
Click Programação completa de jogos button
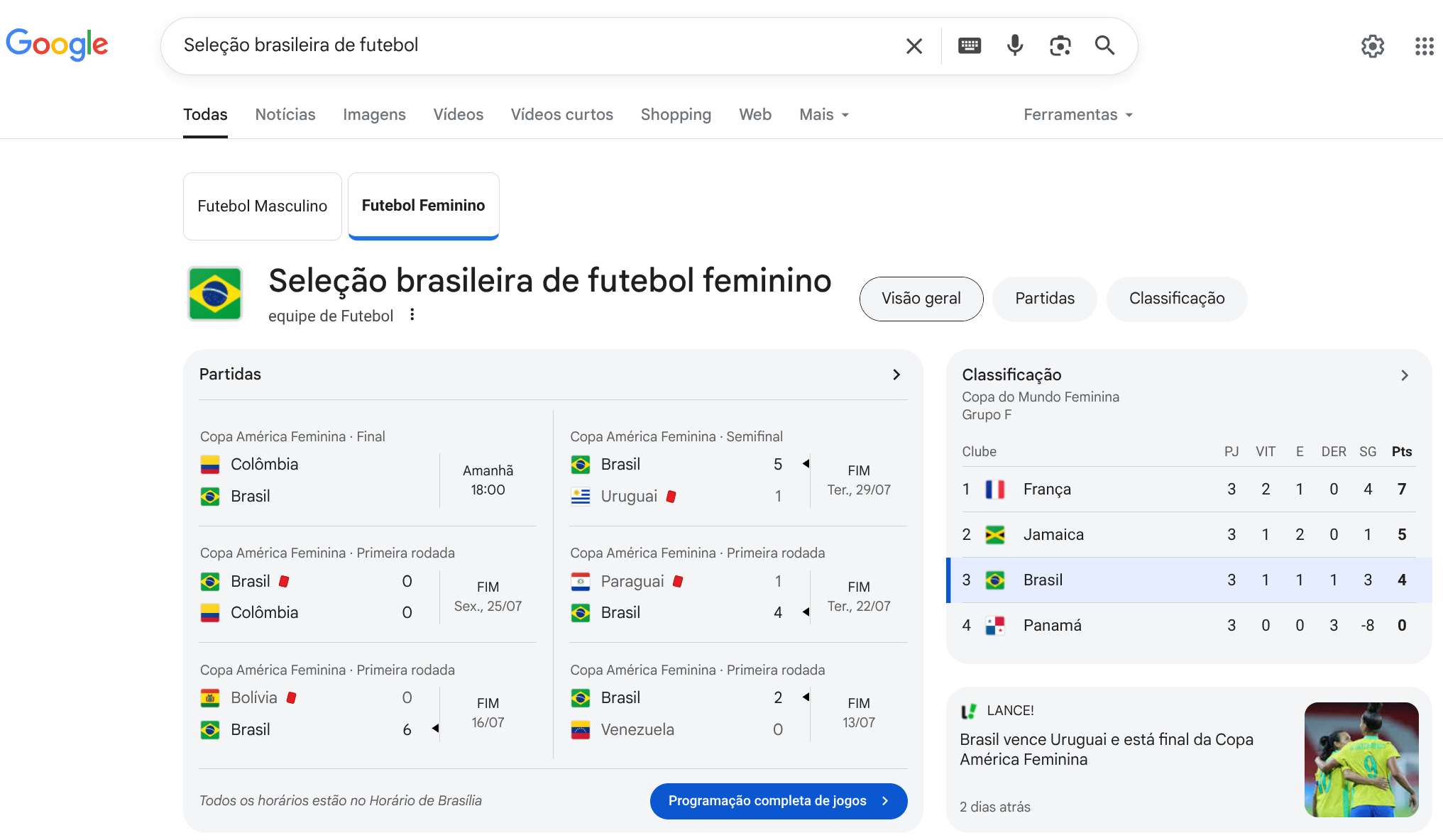click(x=779, y=801)
